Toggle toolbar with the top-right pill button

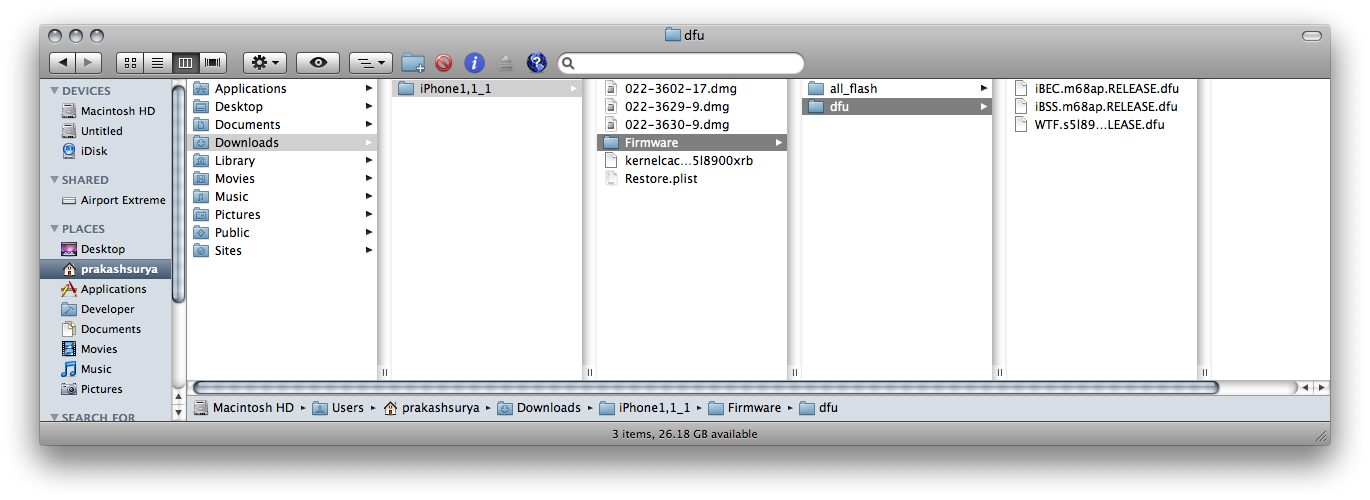click(x=1311, y=36)
